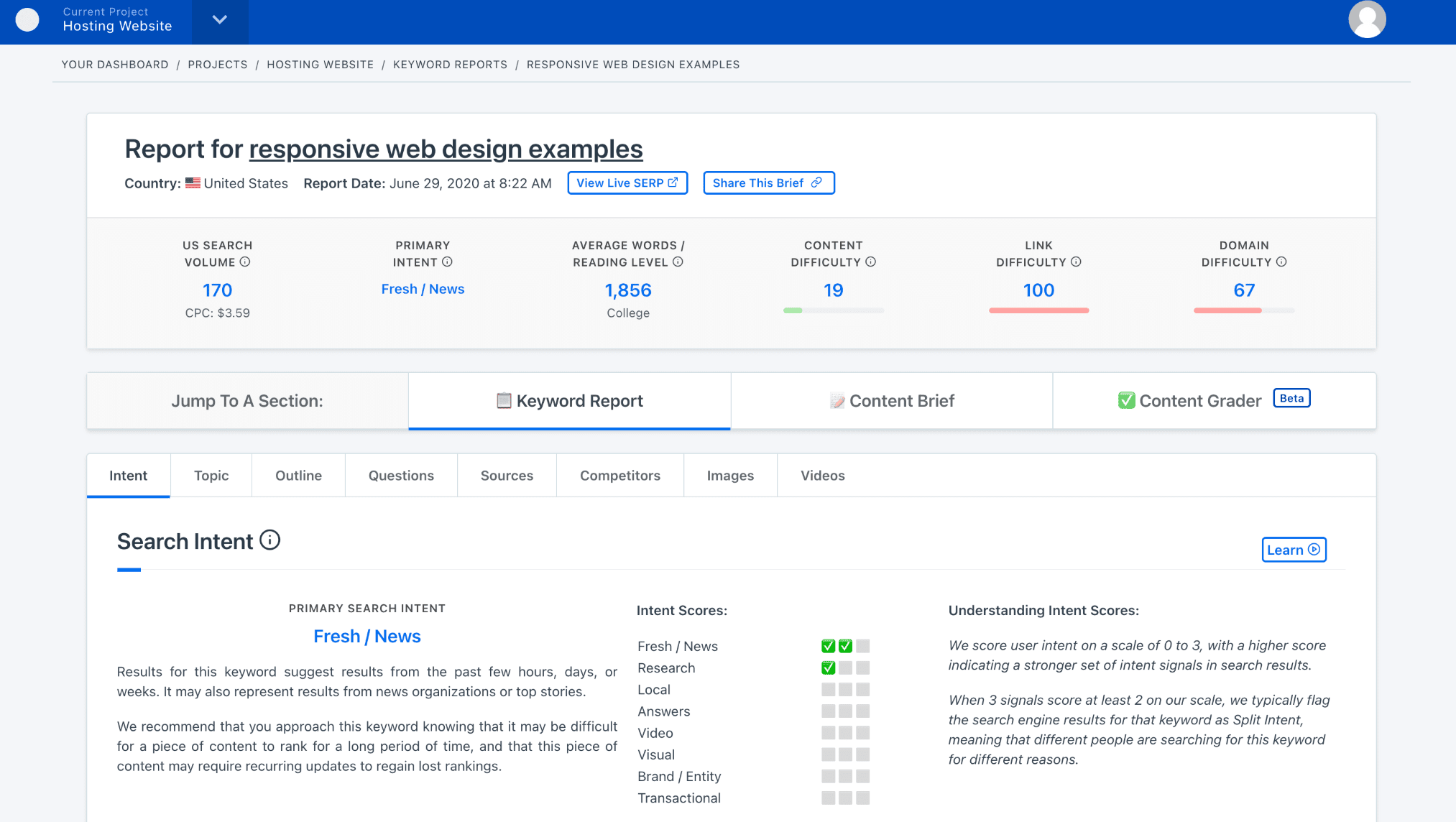Image resolution: width=1456 pixels, height=822 pixels.
Task: Click first score box in Video row
Action: tap(828, 733)
